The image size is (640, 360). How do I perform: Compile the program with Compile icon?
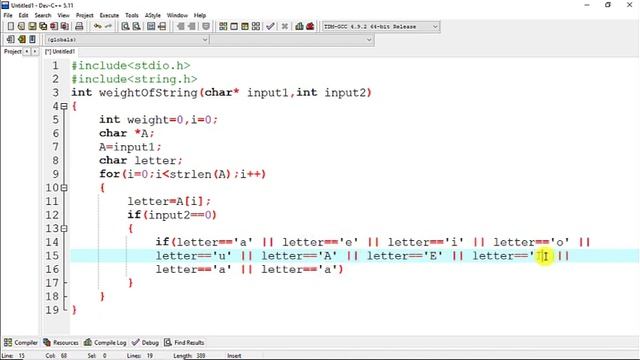pyautogui.click(x=223, y=27)
